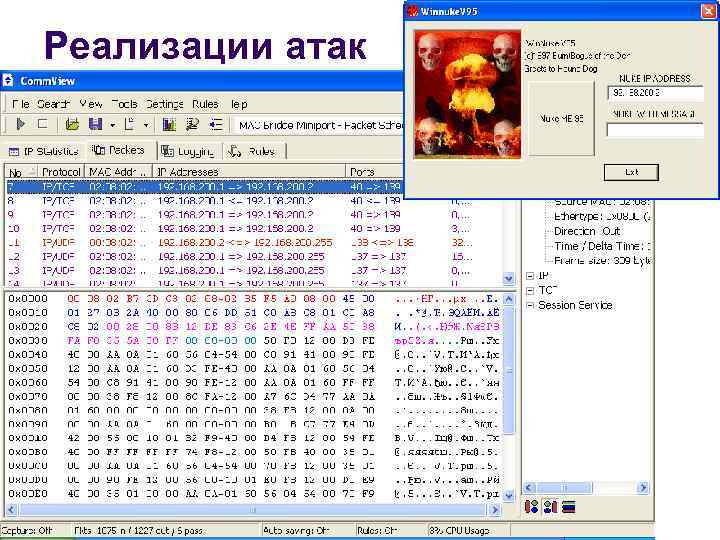Click the first red-green-blue decoder layout icon
Viewport: 720px width, 540px height.
[532, 507]
